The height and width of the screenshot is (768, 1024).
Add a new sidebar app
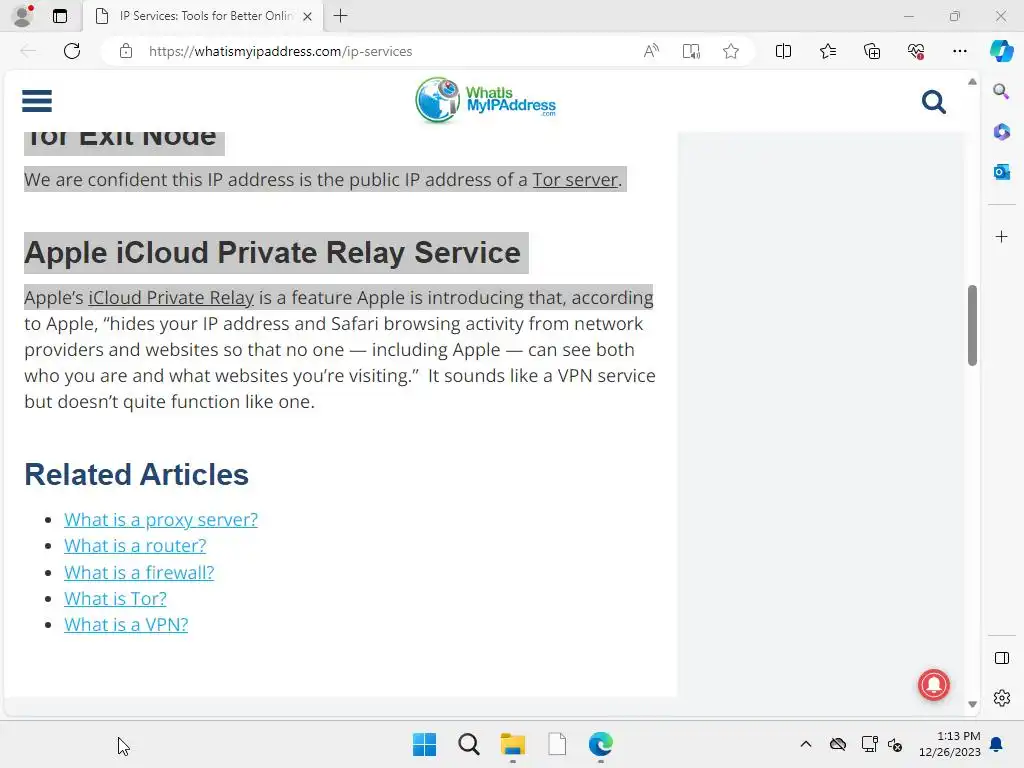1001,236
